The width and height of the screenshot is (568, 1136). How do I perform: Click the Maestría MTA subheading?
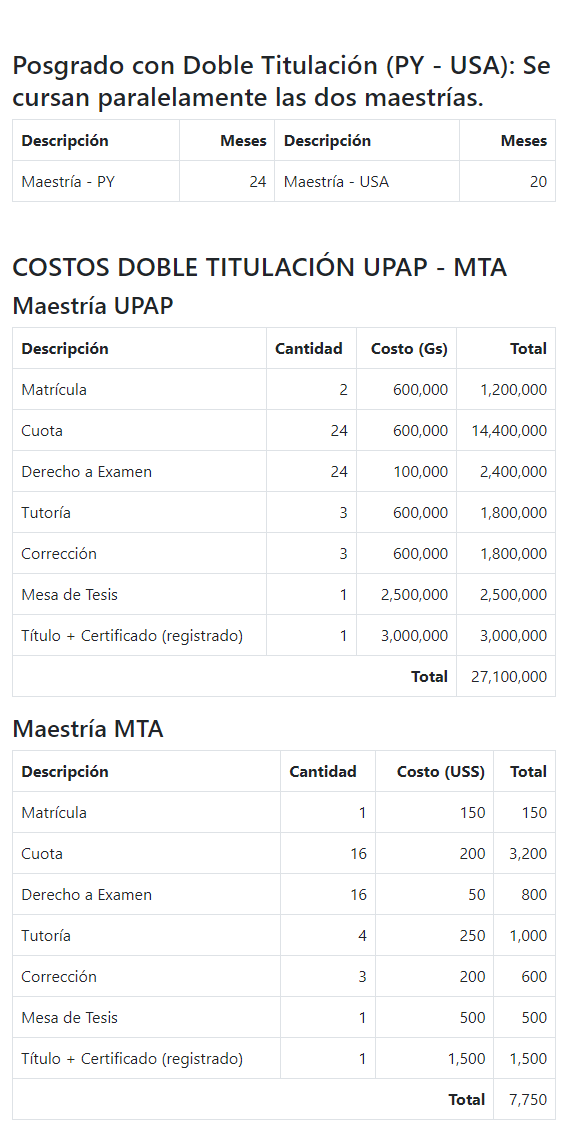pyautogui.click(x=88, y=729)
